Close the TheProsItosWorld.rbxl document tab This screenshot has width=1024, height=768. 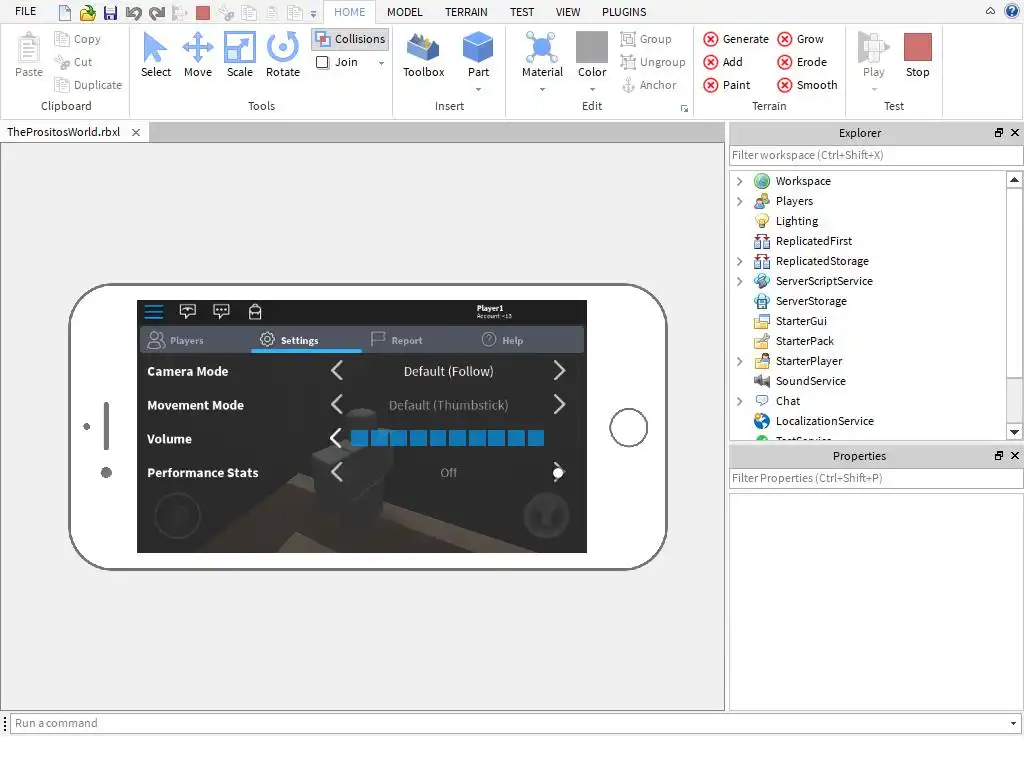pyautogui.click(x=136, y=132)
